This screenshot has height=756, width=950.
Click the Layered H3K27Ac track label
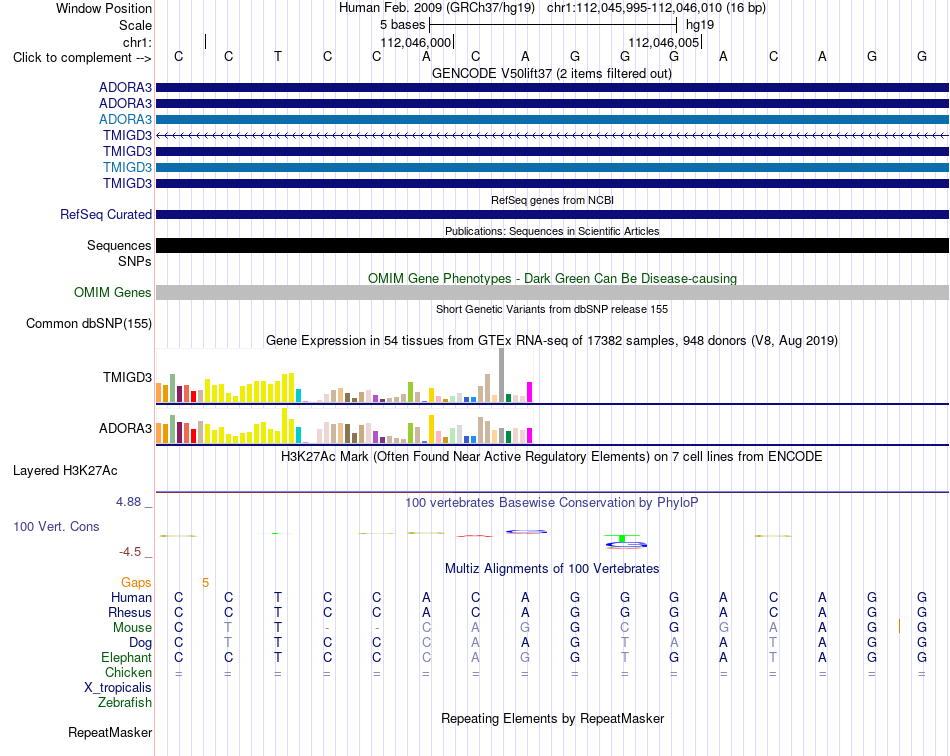[x=65, y=471]
